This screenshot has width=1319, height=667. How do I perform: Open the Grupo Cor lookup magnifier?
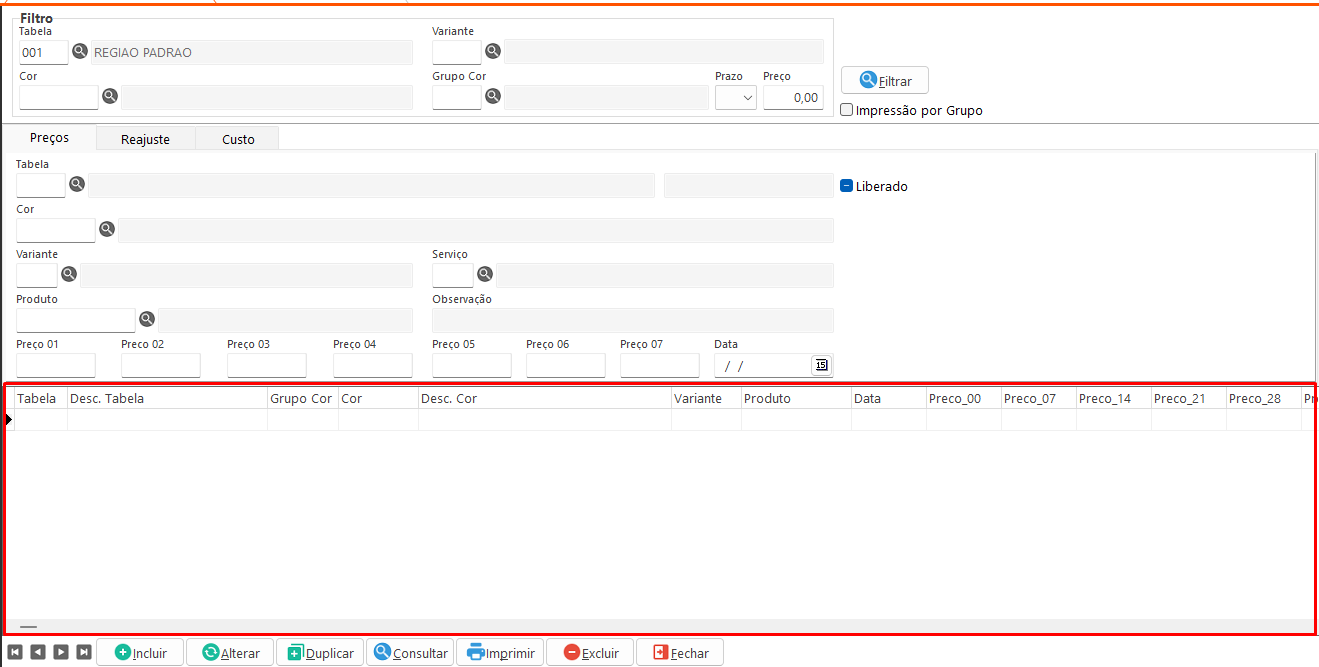[493, 96]
